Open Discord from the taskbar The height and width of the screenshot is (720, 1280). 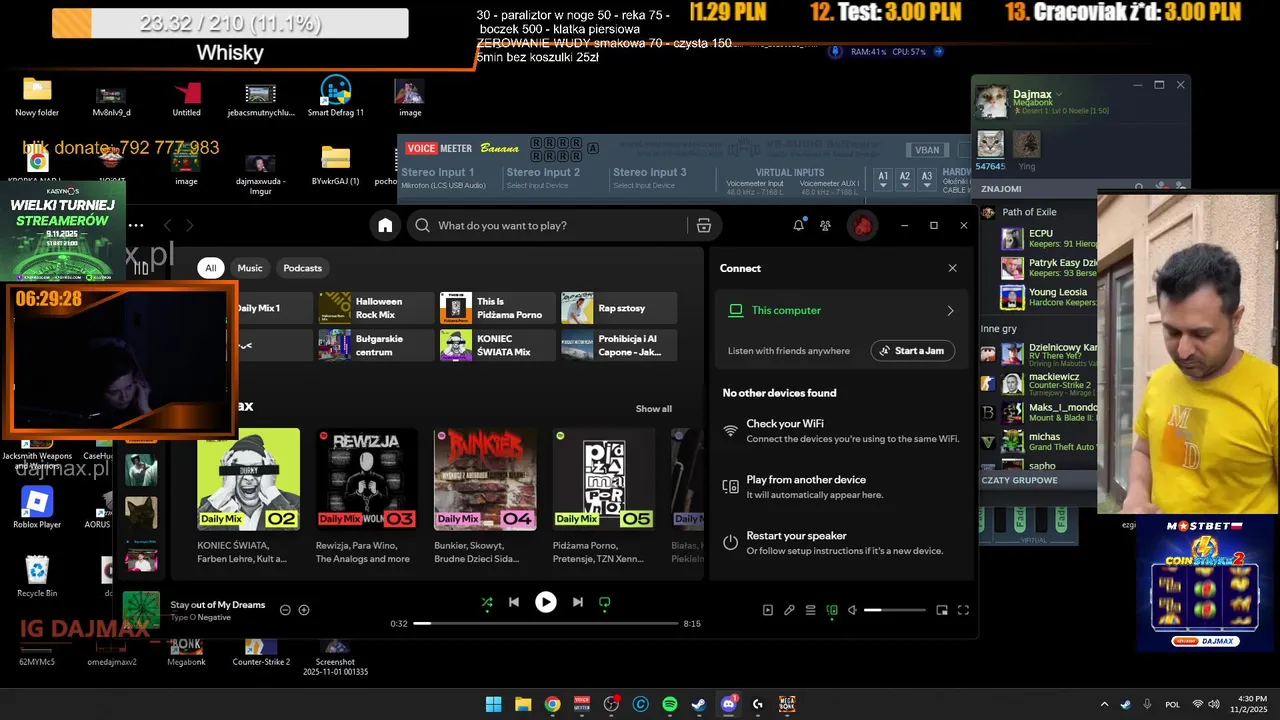(x=728, y=704)
